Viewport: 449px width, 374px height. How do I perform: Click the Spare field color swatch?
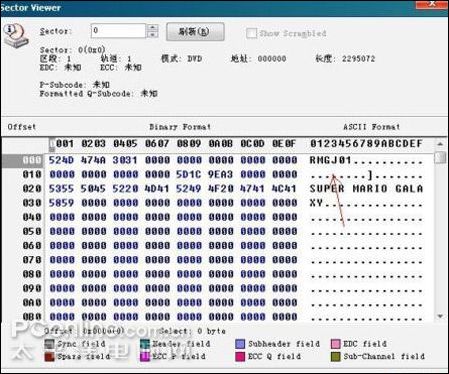click(49, 357)
